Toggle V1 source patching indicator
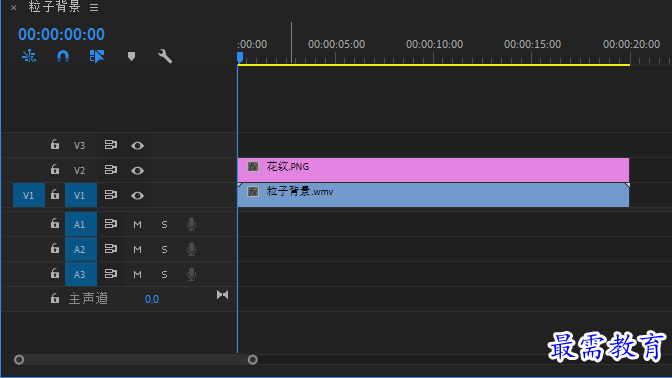This screenshot has height=378, width=672. [29, 195]
